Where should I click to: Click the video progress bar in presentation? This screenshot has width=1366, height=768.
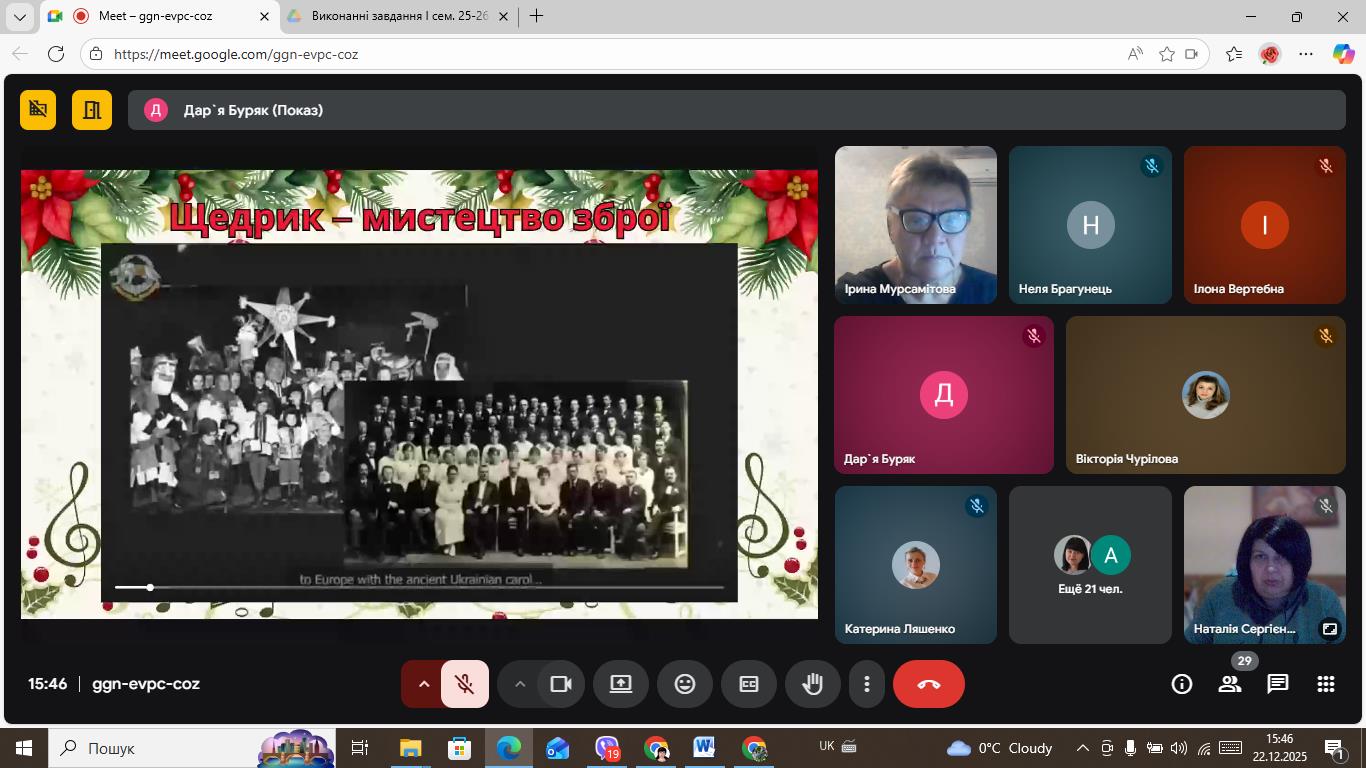[420, 587]
